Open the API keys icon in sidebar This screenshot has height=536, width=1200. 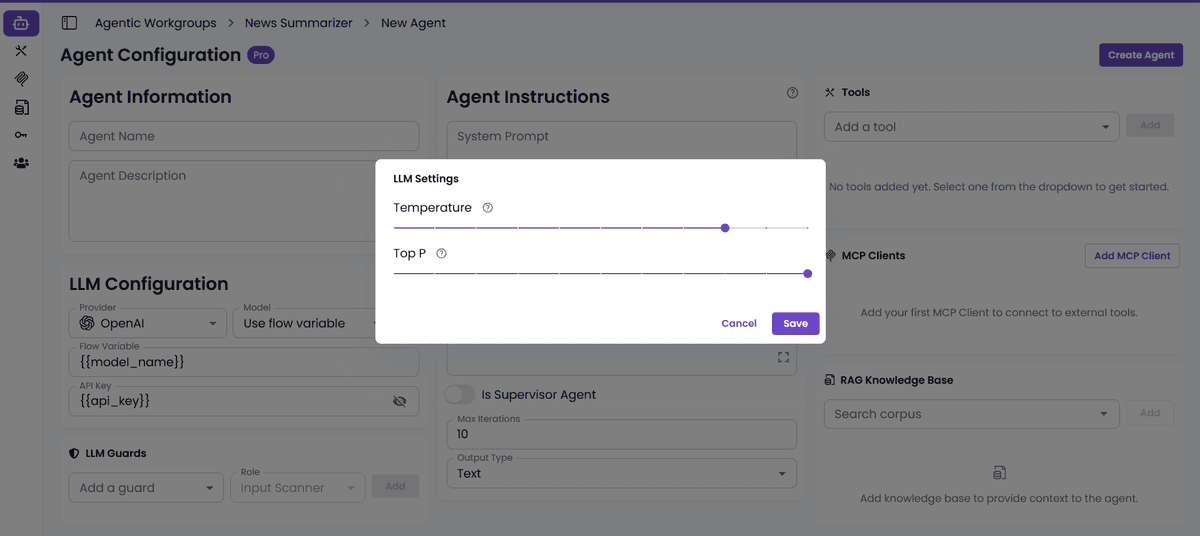tap(21, 135)
